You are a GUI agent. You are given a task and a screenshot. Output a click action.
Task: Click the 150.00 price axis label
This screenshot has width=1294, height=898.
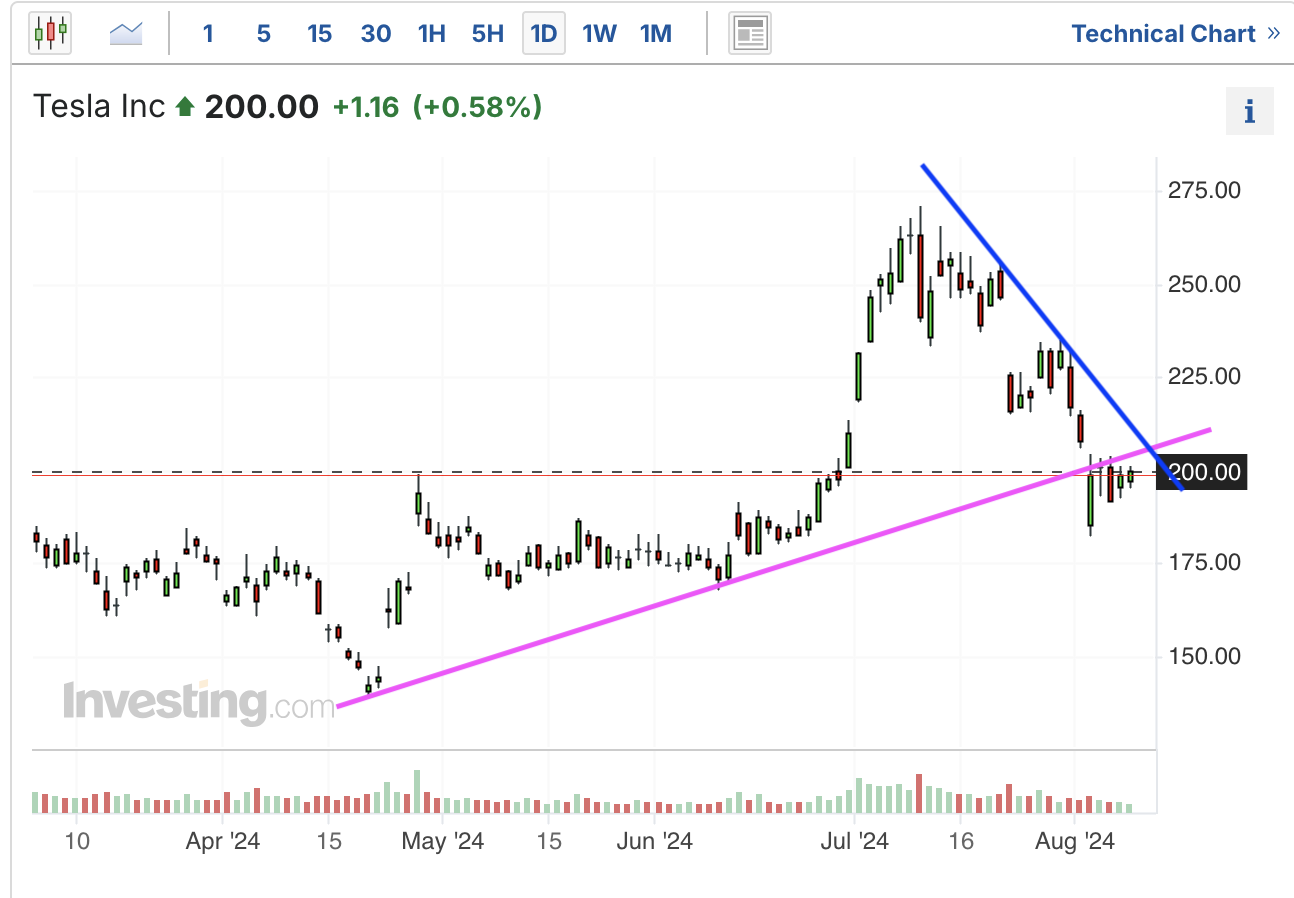tap(1204, 657)
